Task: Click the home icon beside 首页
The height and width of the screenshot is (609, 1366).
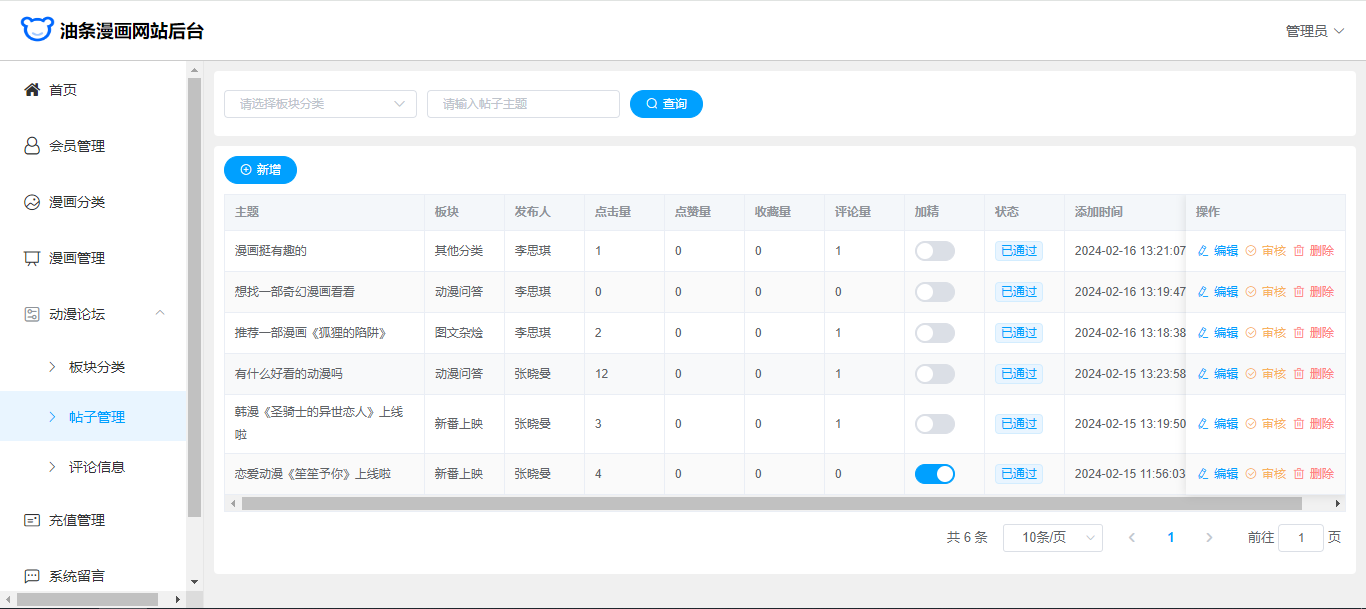Action: pyautogui.click(x=32, y=90)
